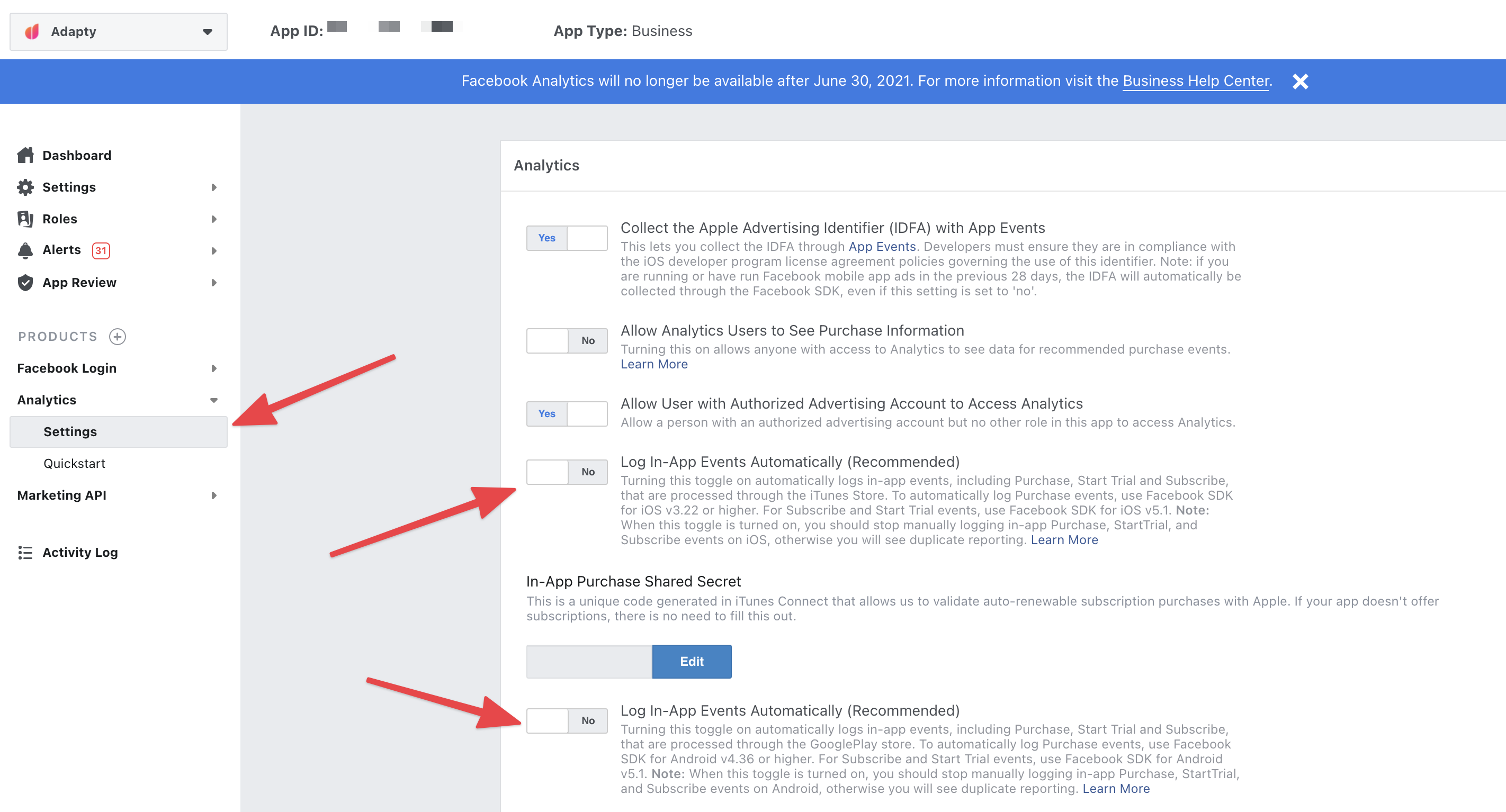The height and width of the screenshot is (812, 1506).
Task: Click the plus icon next to PRODUCTS
Action: coord(118,336)
